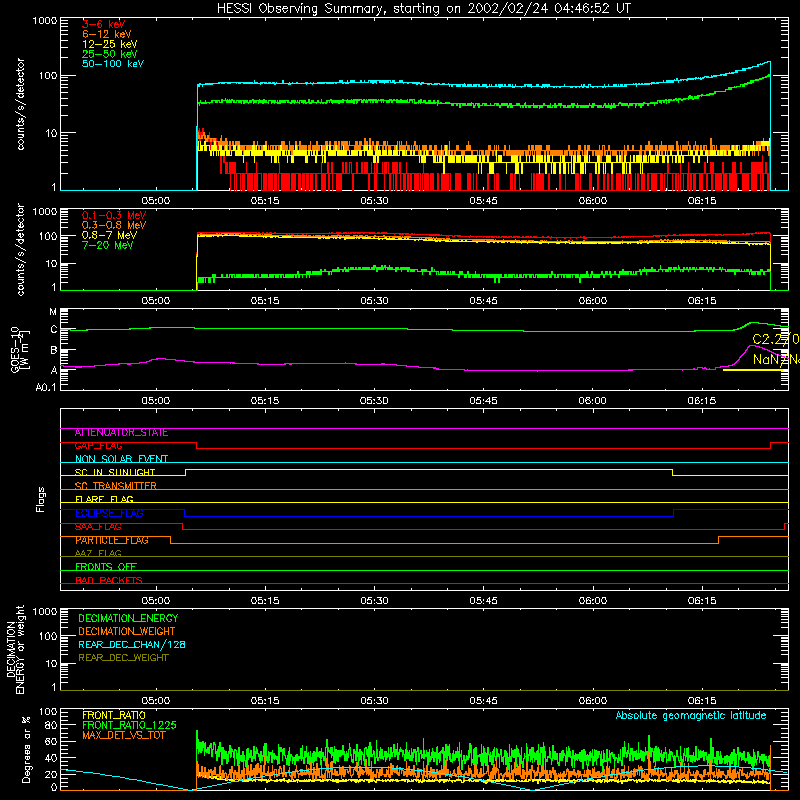
Task: Click '05:00' time tick under keV panel
Action: [x=156, y=201]
